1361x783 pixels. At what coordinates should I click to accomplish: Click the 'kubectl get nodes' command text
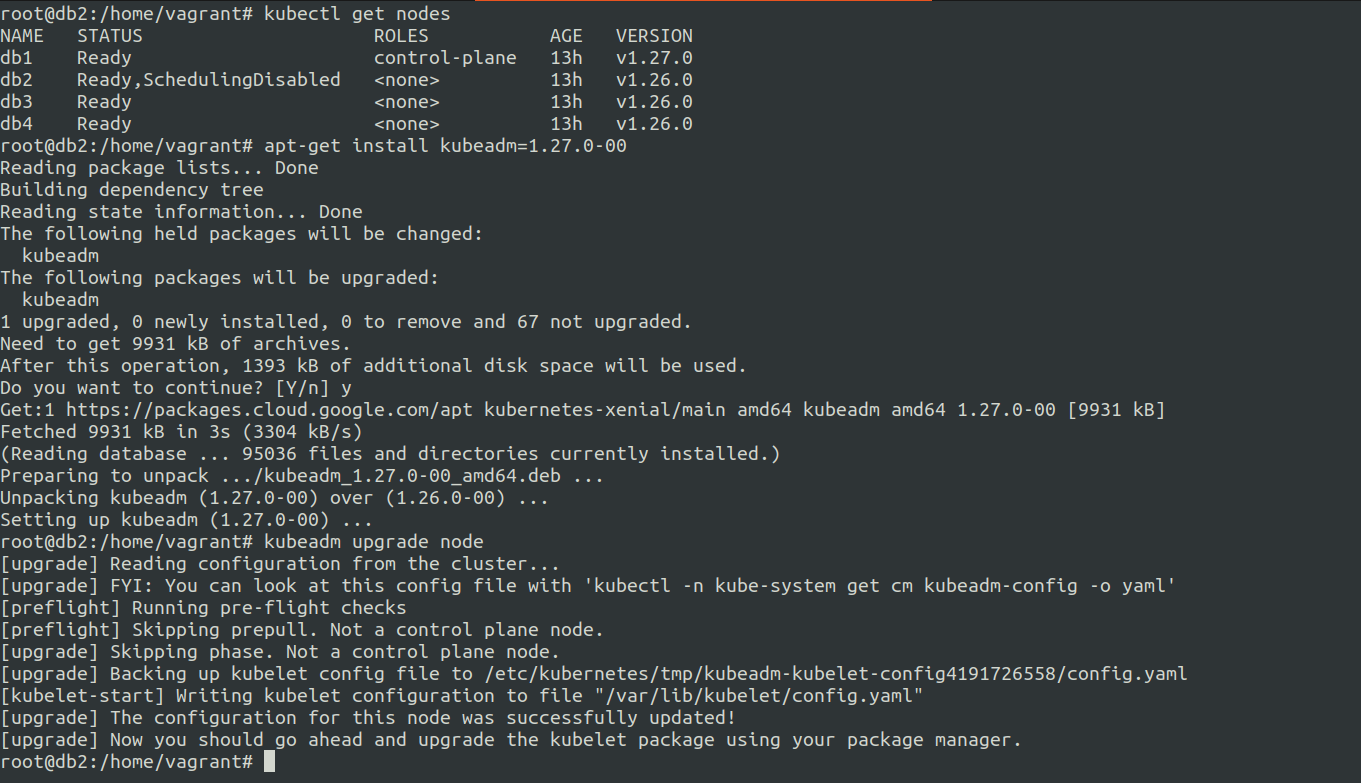click(x=357, y=14)
